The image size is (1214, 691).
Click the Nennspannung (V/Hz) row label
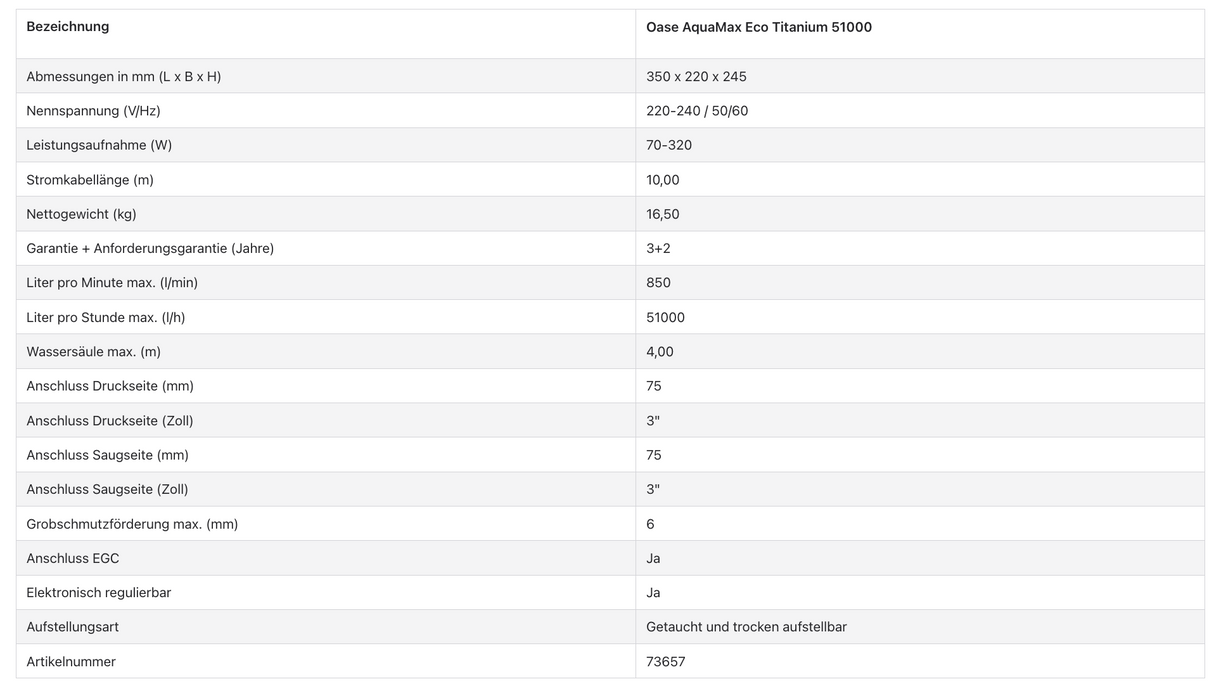coord(93,111)
